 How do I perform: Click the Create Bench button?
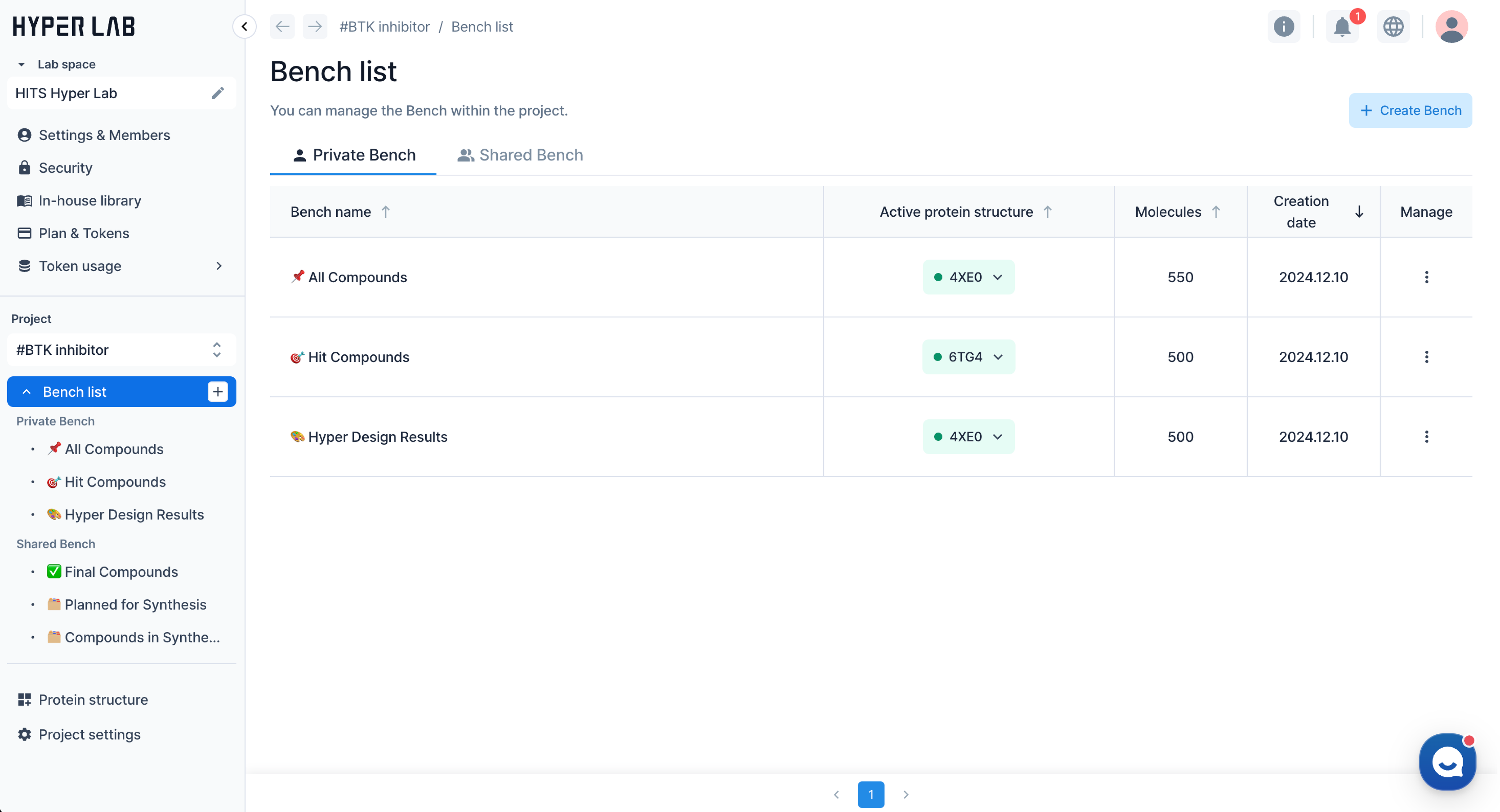pyautogui.click(x=1410, y=111)
